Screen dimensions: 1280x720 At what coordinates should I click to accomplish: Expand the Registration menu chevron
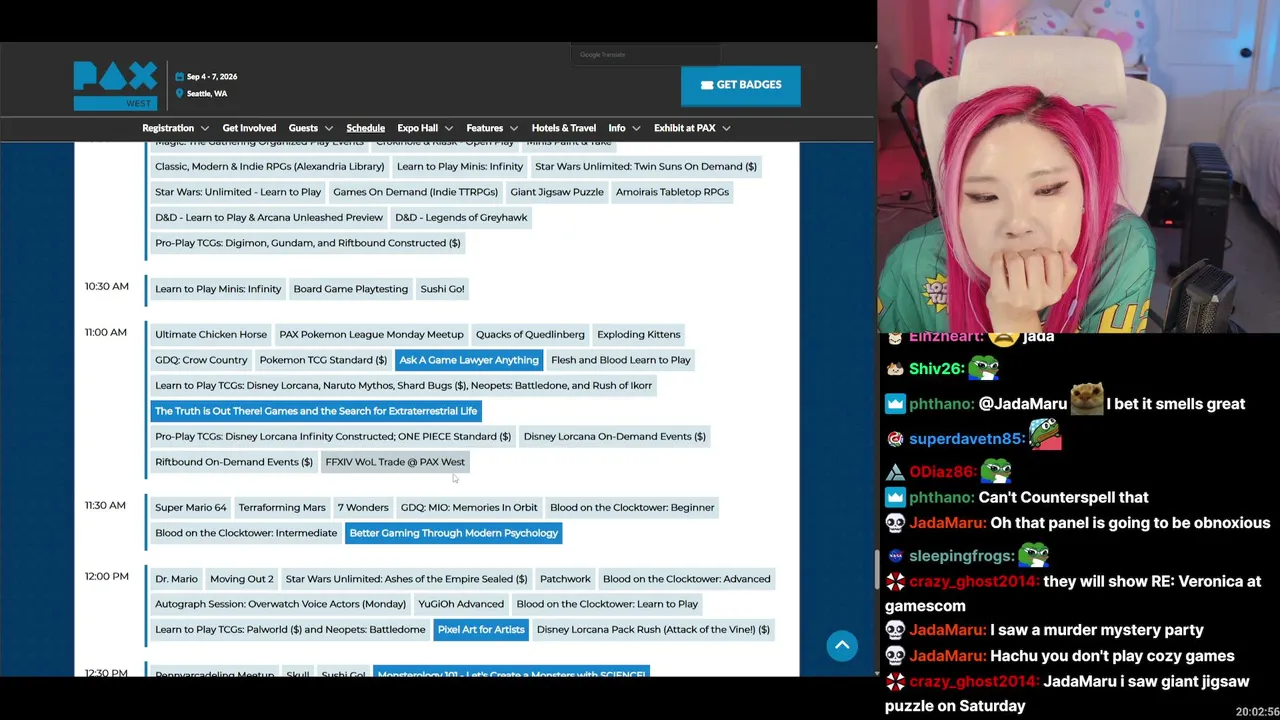point(205,129)
